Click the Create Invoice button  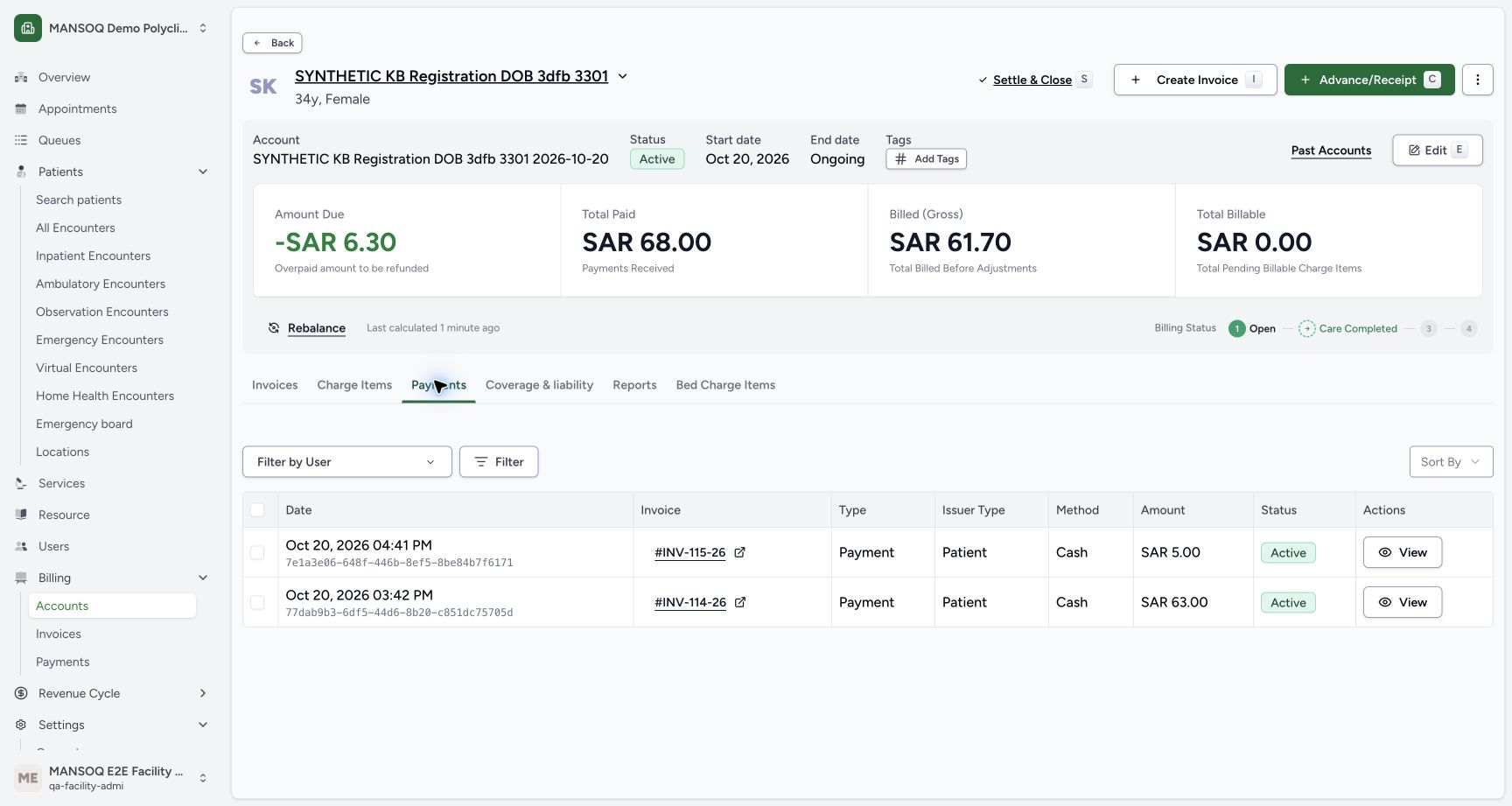(1195, 80)
